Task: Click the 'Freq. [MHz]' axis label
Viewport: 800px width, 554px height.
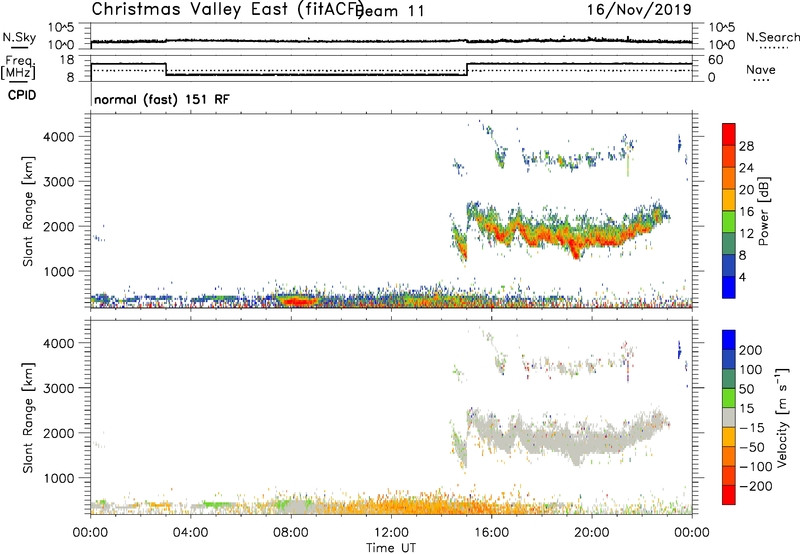Action: coord(18,67)
